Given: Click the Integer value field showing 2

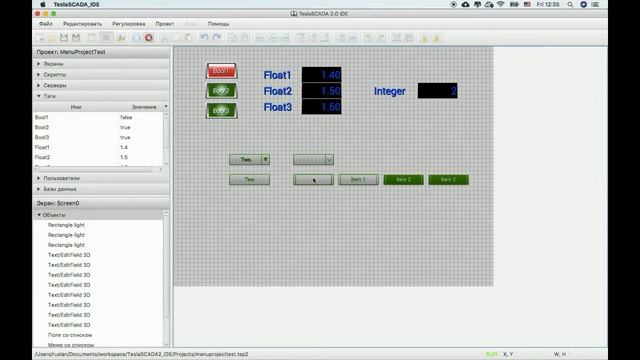Looking at the screenshot, I should tap(438, 91).
